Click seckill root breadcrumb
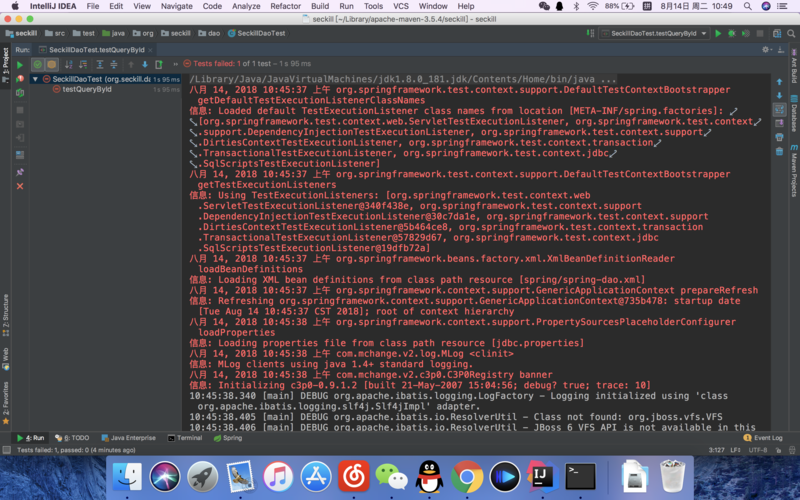Viewport: 800px width, 500px height. 21,33
